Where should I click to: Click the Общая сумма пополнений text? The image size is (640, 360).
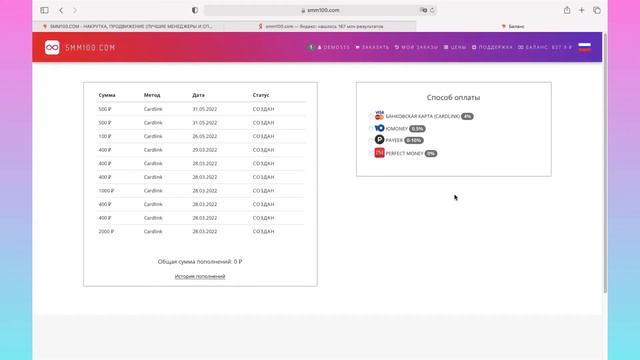200,262
